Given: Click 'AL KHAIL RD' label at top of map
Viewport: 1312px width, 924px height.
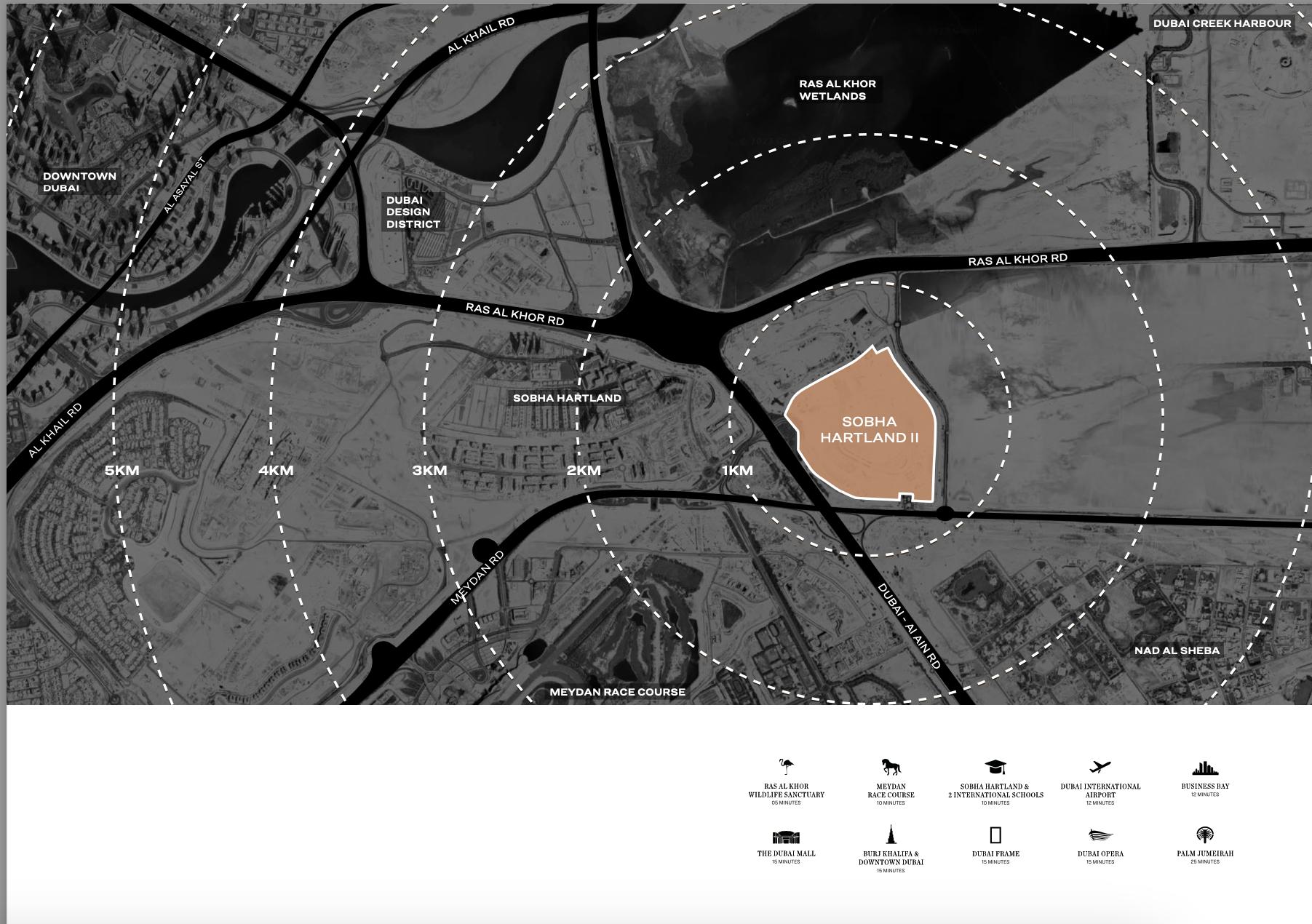Looking at the screenshot, I should [x=481, y=36].
